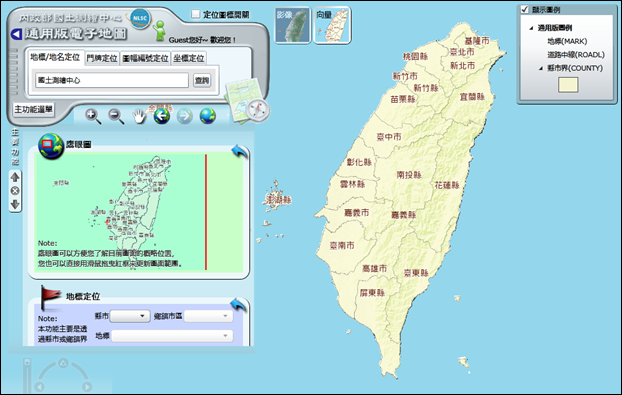Click the up arrow in side function bar
The height and width of the screenshot is (395, 622).
tap(15, 177)
